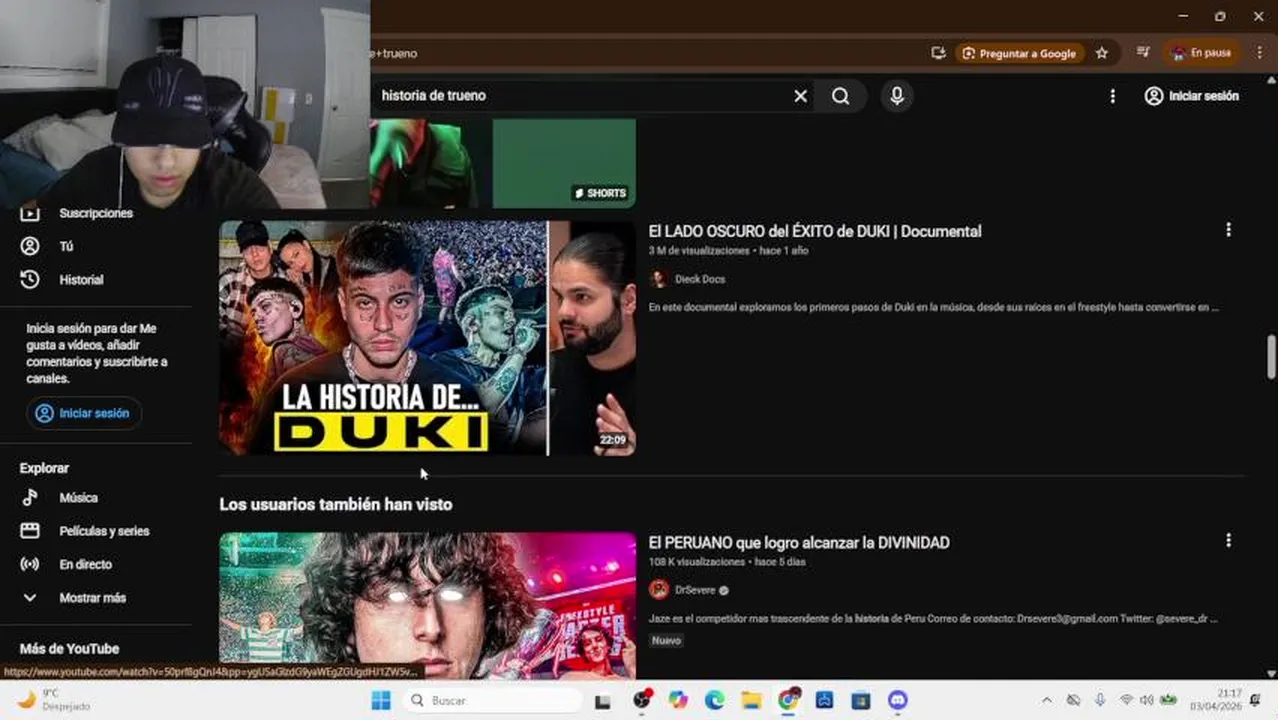Open Discord from the taskbar
The width and height of the screenshot is (1278, 720).
point(898,701)
